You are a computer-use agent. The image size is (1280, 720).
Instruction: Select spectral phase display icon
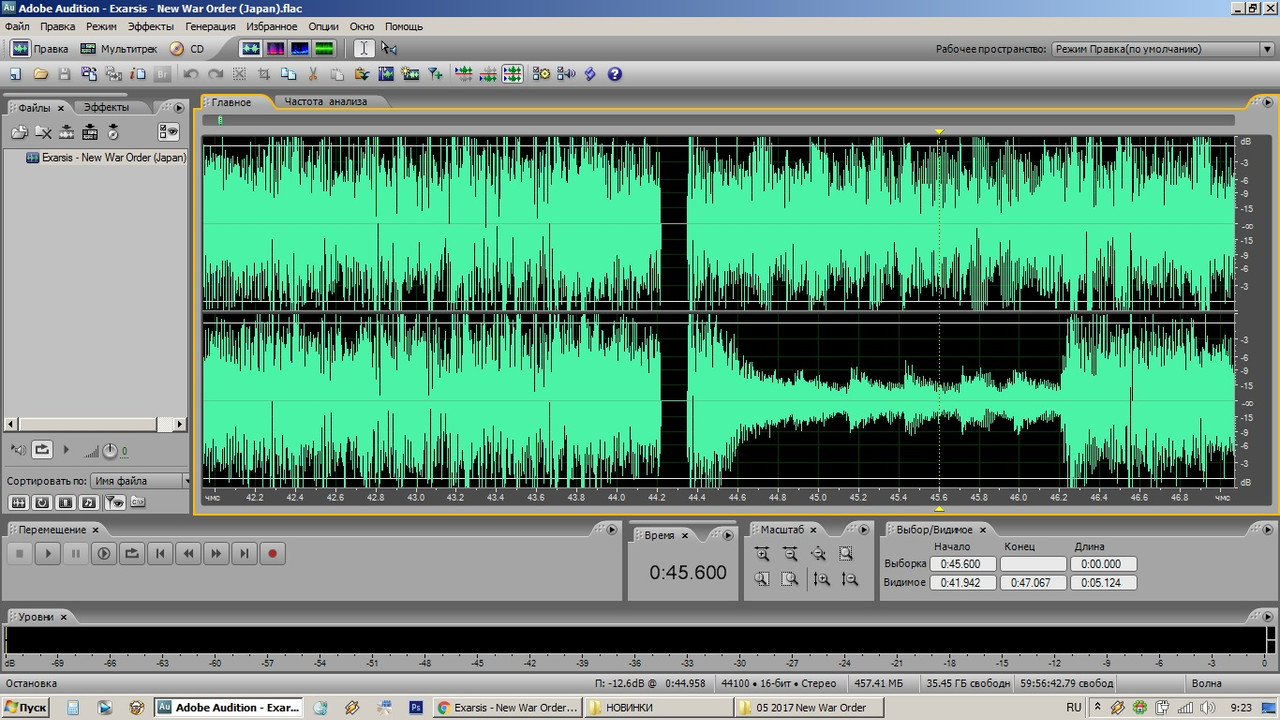[x=324, y=48]
